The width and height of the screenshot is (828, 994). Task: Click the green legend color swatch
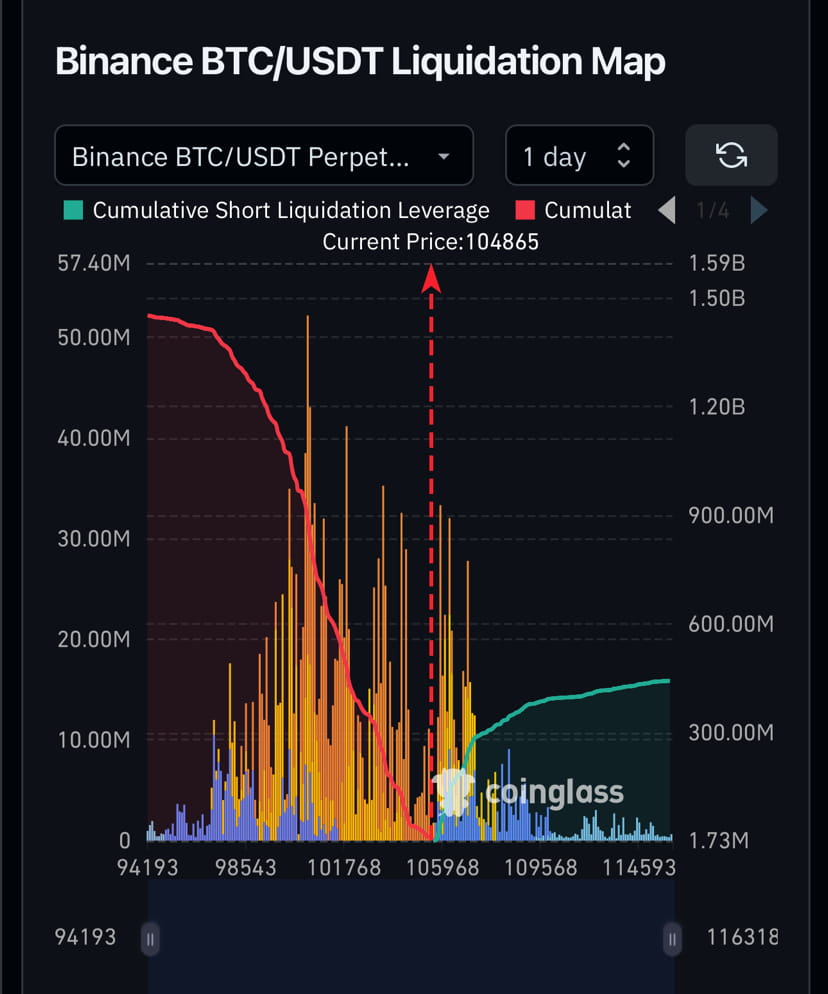pyautogui.click(x=74, y=210)
